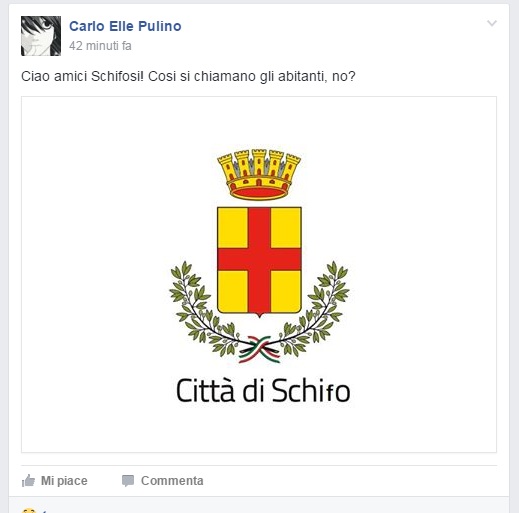Open the posted coat of arms image
This screenshot has height=513, width=519.
click(x=259, y=274)
